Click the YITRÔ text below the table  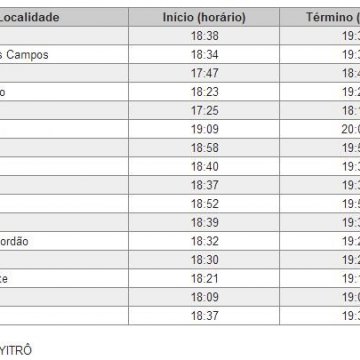(x=16, y=351)
